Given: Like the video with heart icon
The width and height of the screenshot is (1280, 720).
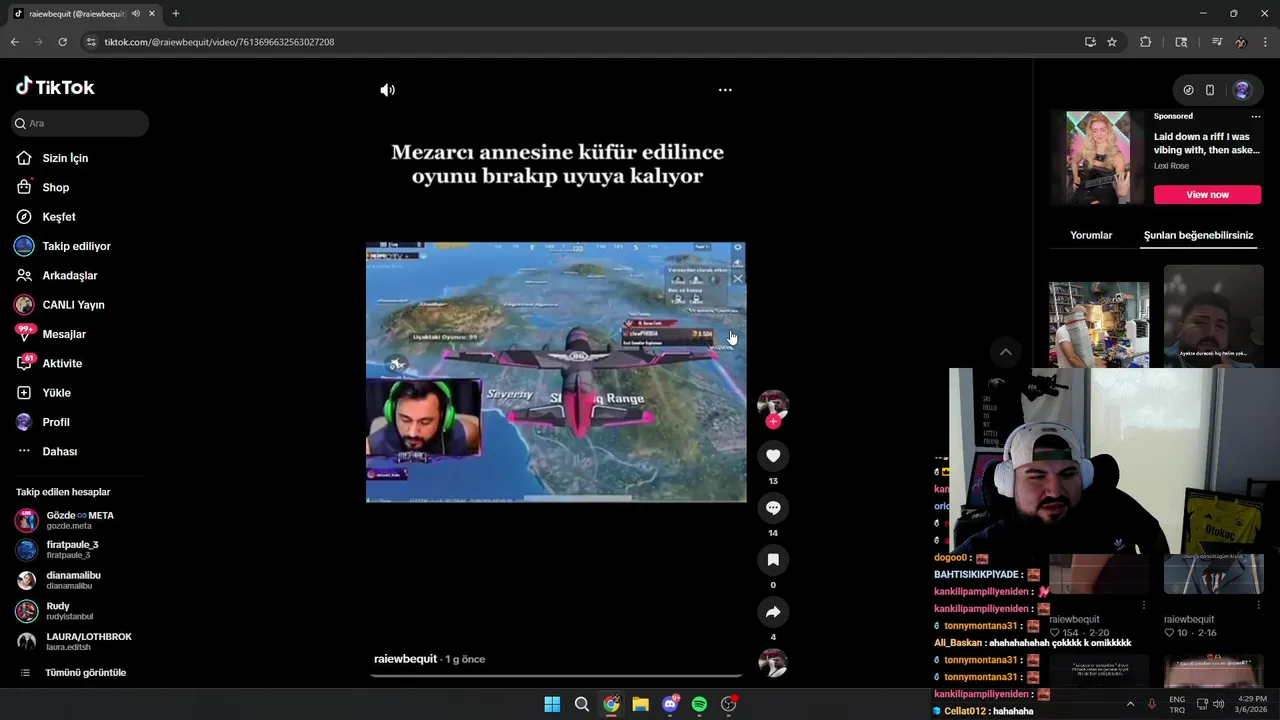Looking at the screenshot, I should pyautogui.click(x=773, y=456).
